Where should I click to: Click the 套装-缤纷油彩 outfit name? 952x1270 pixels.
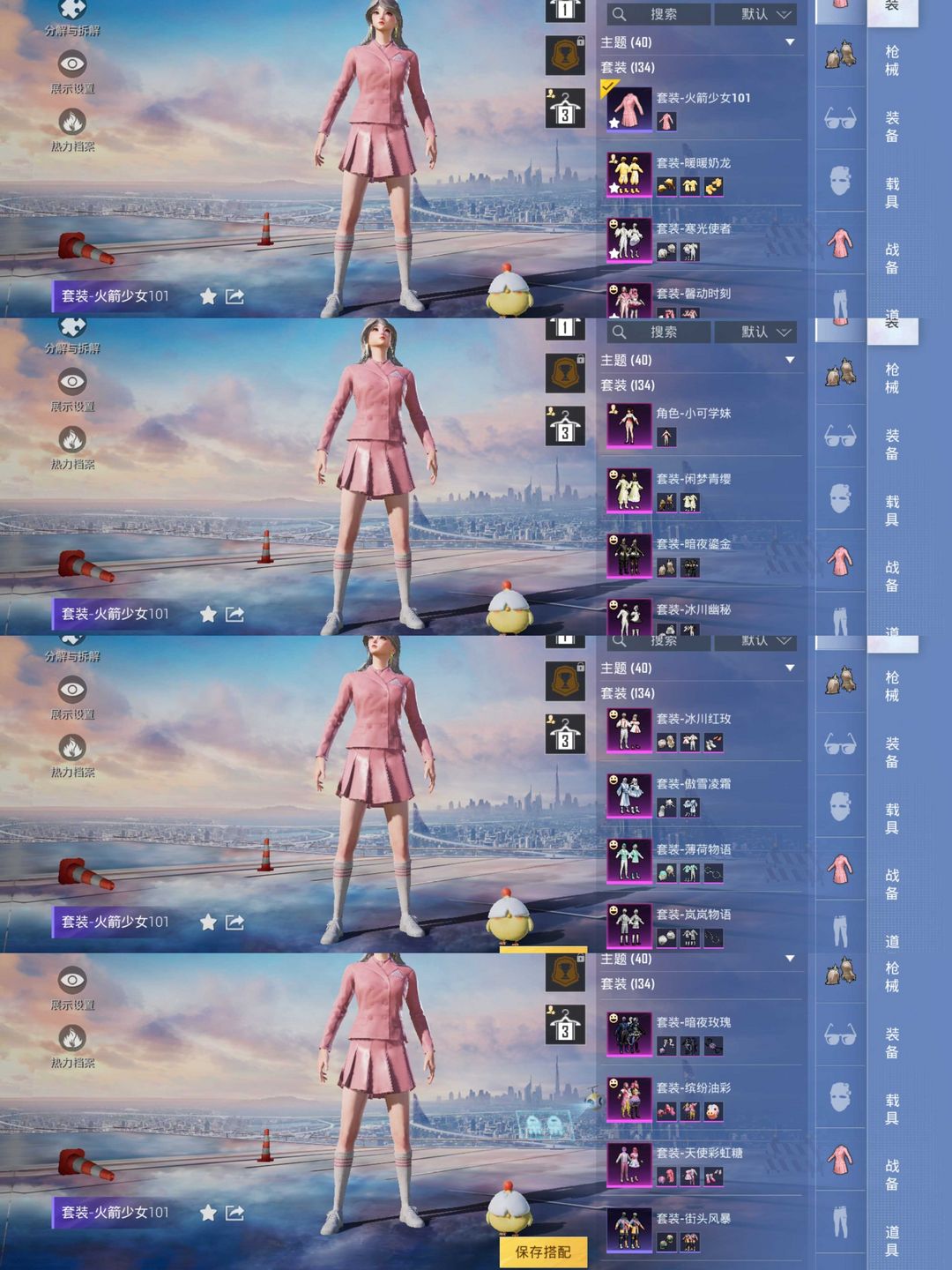[693, 1087]
